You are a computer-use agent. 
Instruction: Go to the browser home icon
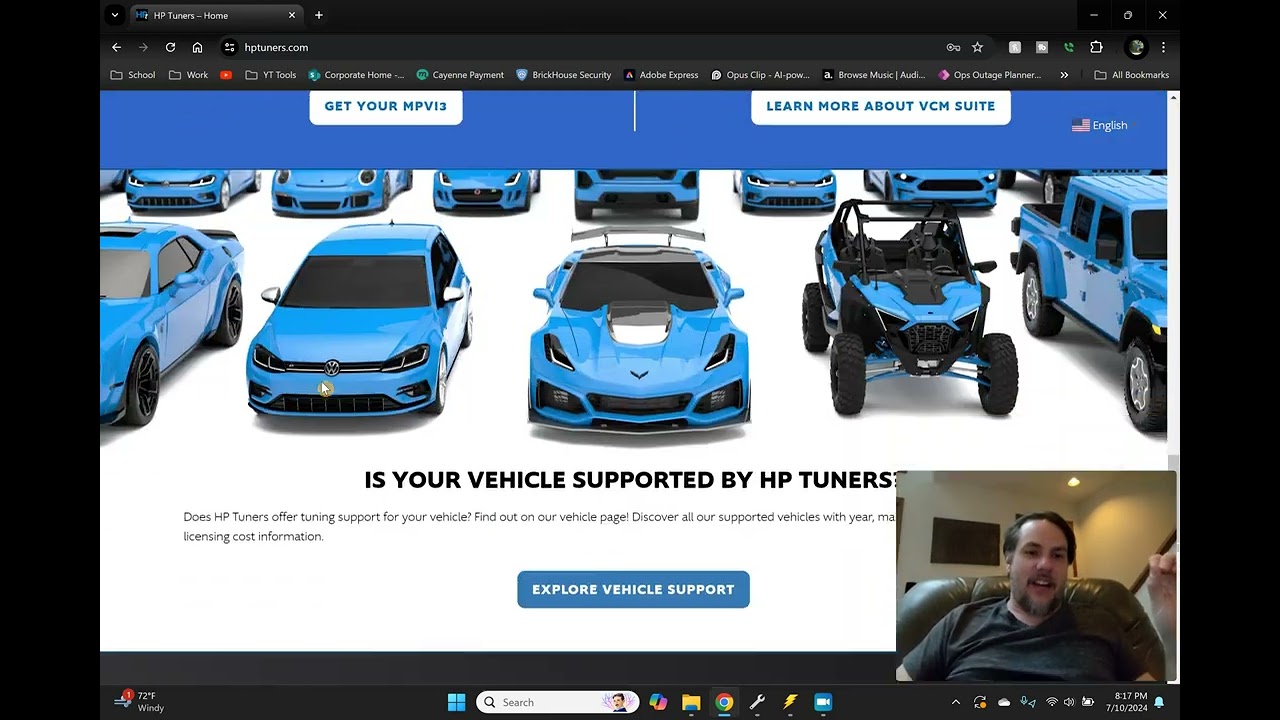tap(197, 47)
